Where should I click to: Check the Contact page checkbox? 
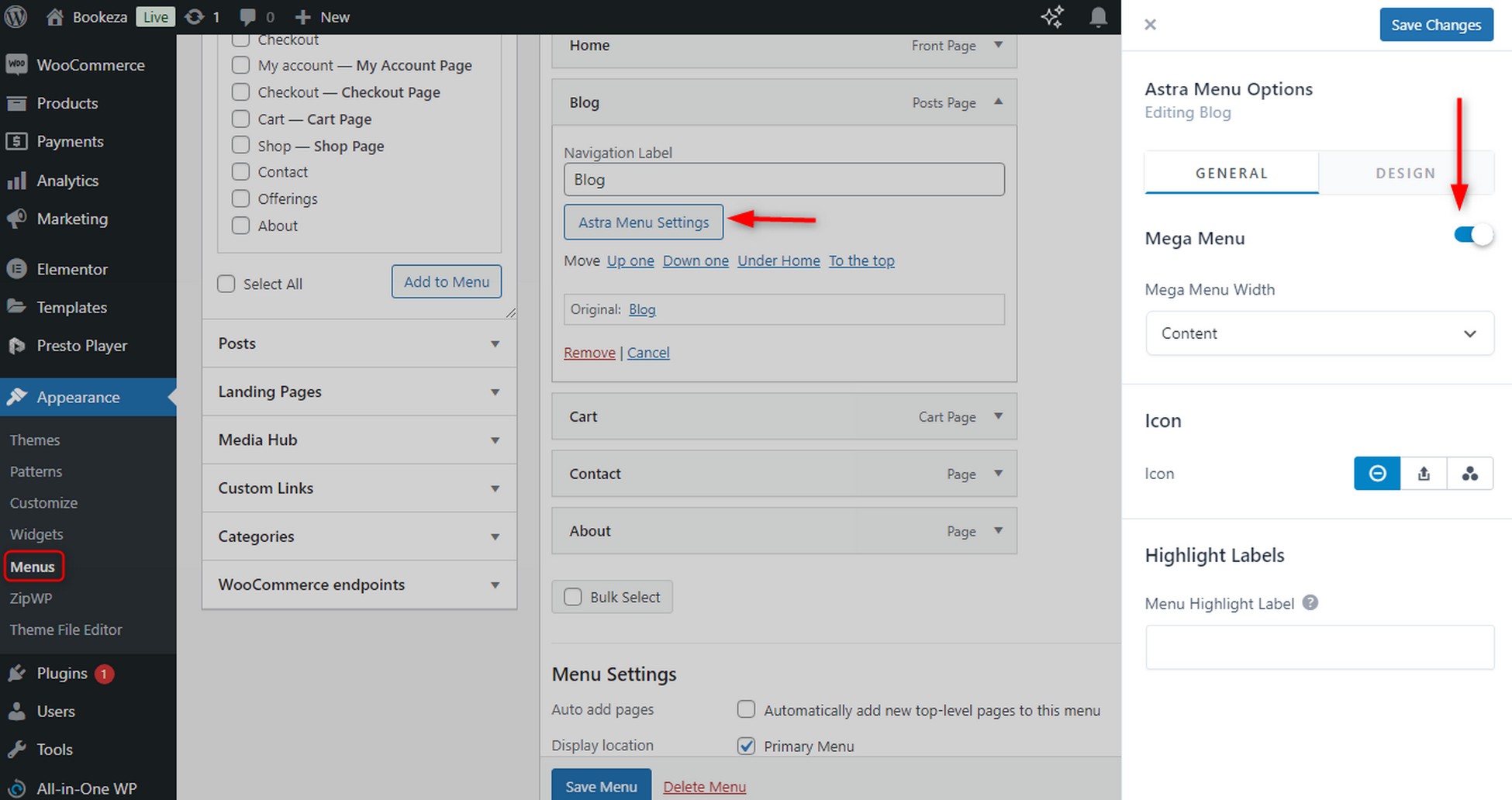tap(241, 172)
